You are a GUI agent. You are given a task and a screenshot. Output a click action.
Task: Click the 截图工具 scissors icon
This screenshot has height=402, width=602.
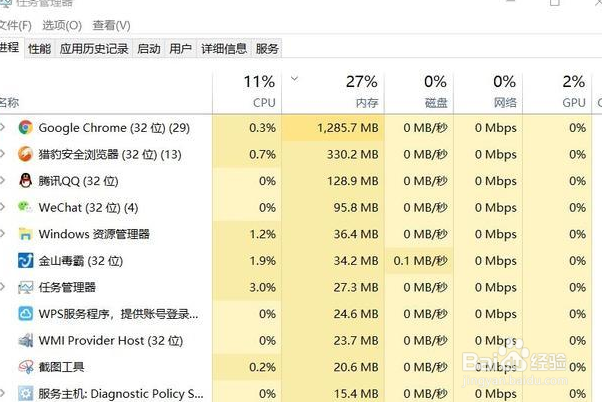(25, 367)
